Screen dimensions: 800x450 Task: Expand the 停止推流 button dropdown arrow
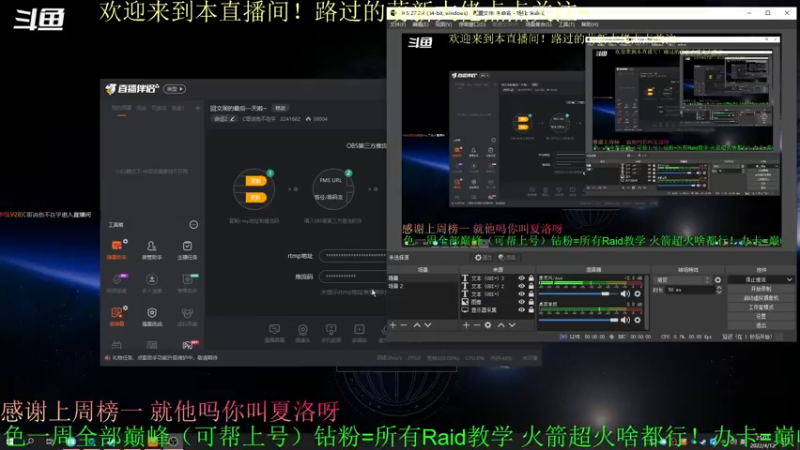click(789, 280)
